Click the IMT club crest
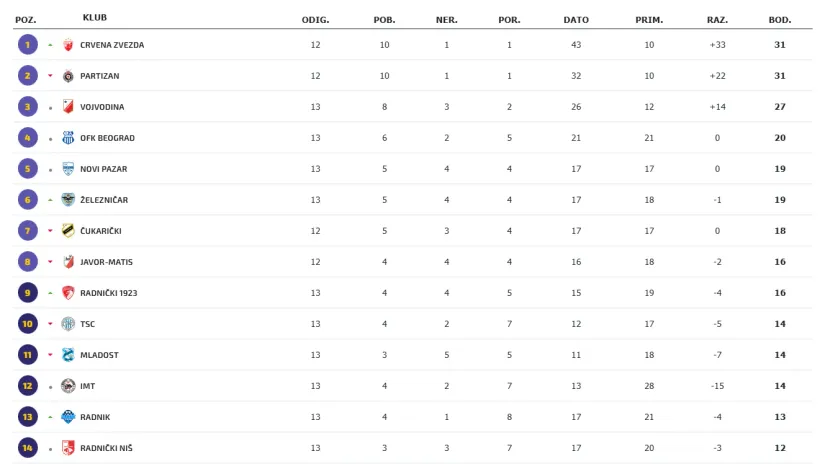825x464 pixels. tap(68, 386)
